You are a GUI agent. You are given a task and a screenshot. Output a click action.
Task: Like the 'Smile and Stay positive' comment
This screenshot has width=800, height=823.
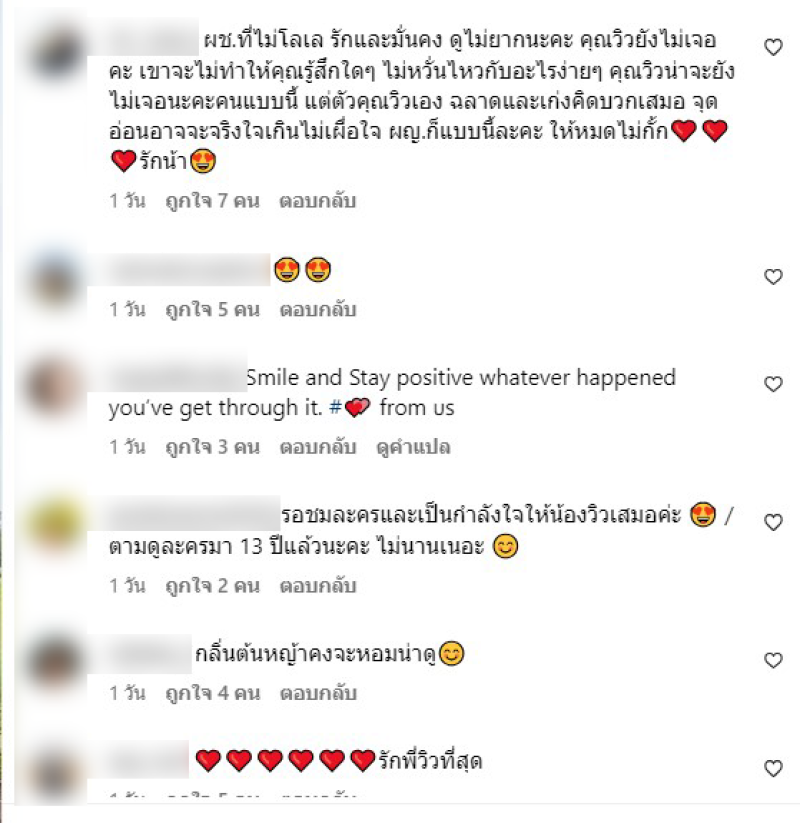(773, 384)
